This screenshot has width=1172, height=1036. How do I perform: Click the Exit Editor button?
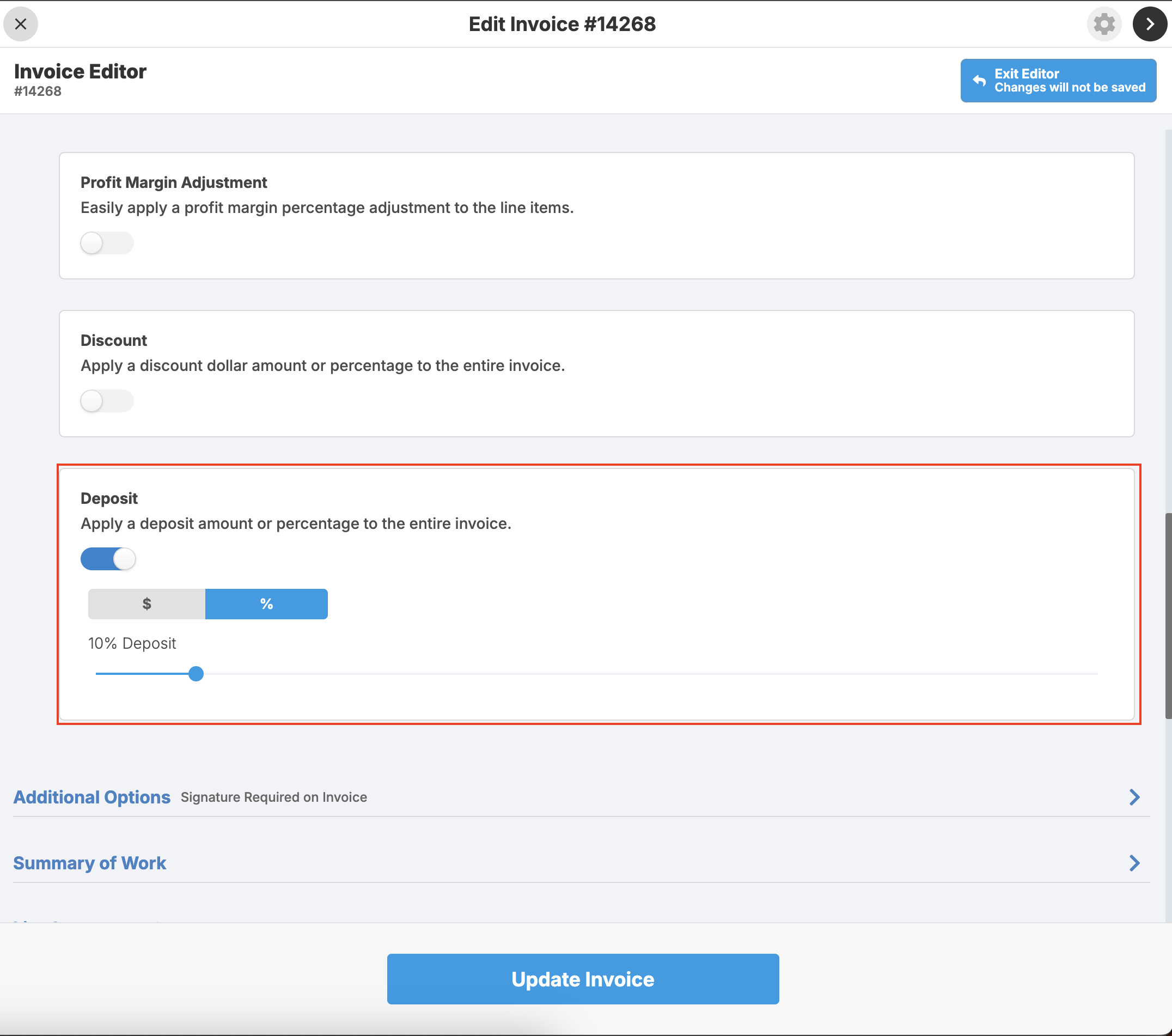1058,80
